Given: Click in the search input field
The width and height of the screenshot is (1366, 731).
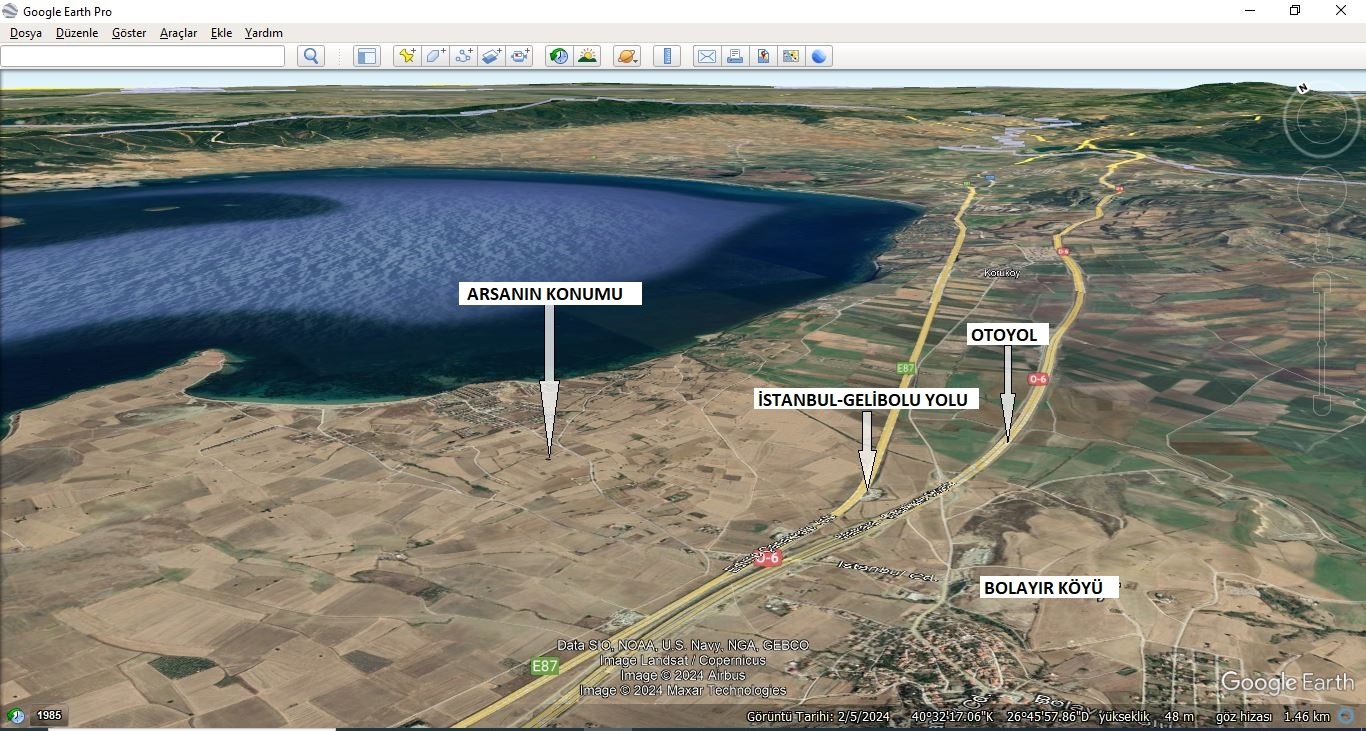Looking at the screenshot, I should [x=143, y=56].
